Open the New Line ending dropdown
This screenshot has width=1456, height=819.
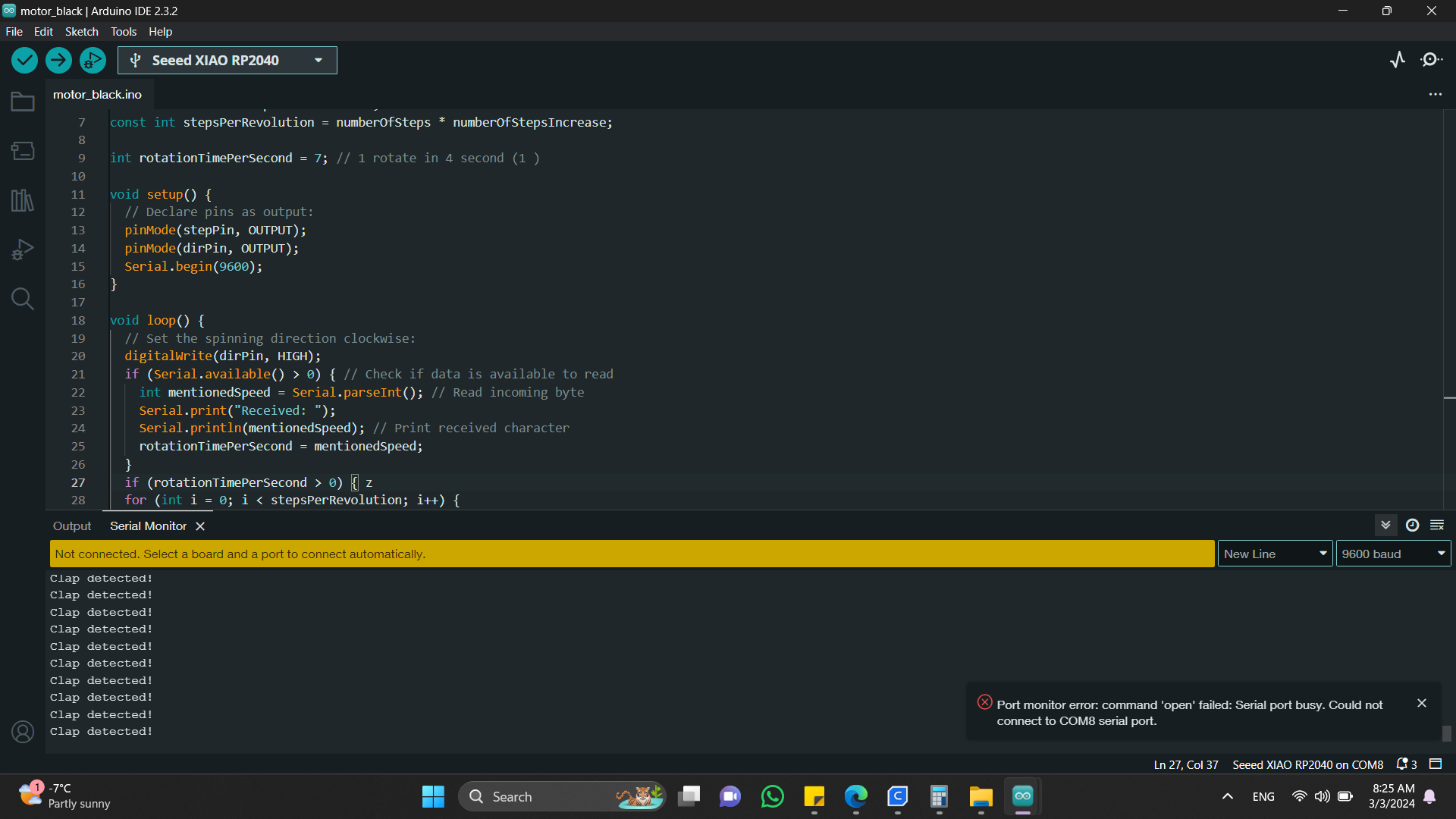[x=1275, y=554]
